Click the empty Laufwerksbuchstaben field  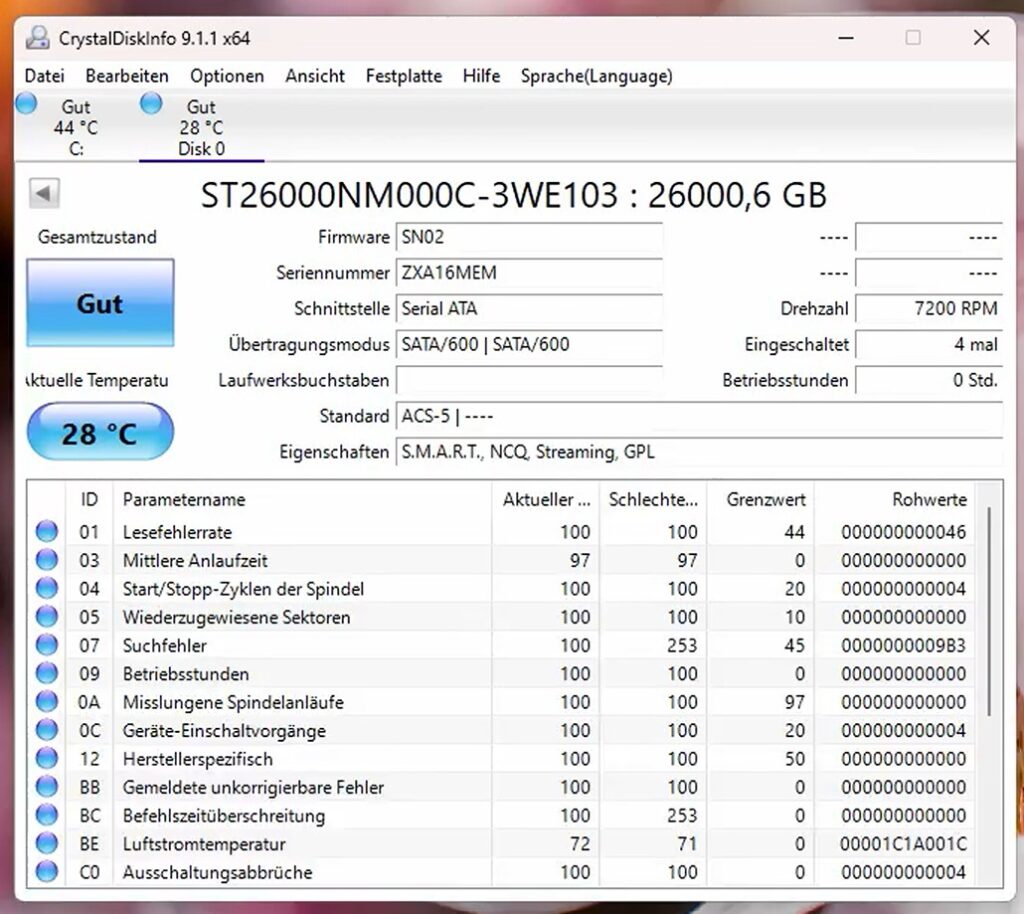tap(529, 381)
